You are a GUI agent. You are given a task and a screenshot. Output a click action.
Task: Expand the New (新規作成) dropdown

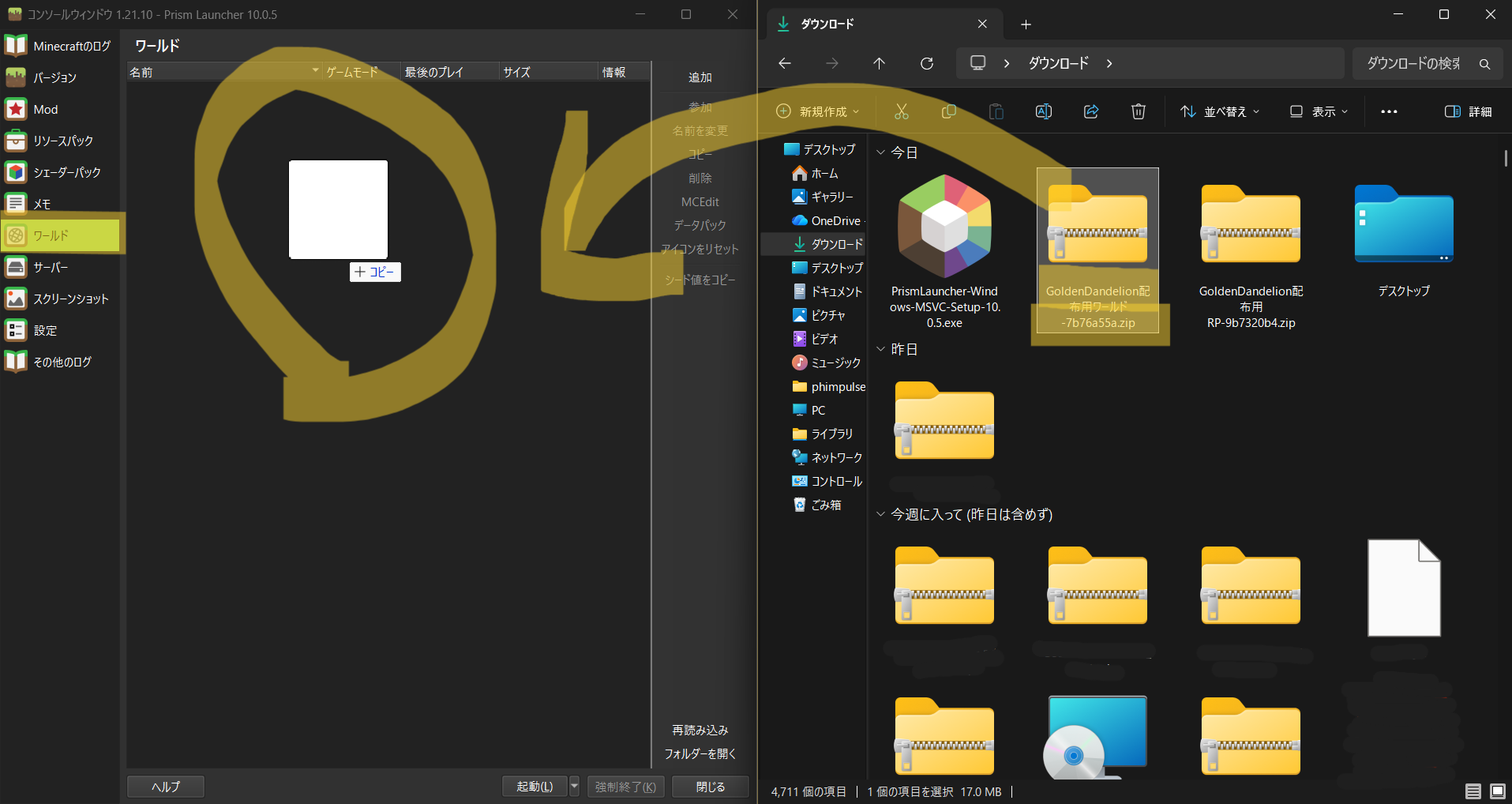(817, 111)
